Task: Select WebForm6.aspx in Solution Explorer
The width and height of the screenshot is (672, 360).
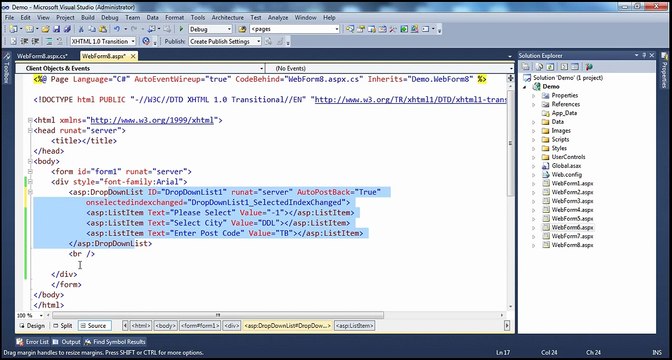Action: click(x=572, y=228)
